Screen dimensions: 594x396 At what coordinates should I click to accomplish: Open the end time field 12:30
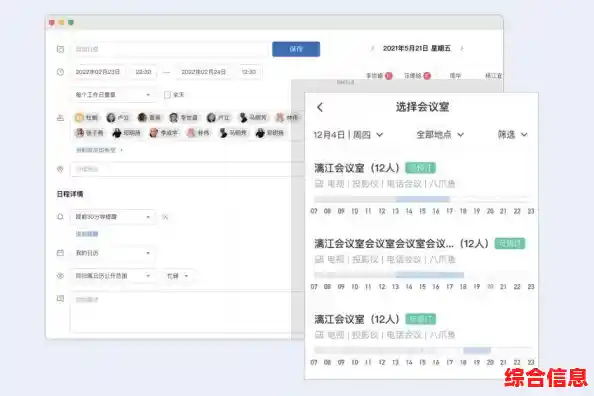click(x=249, y=72)
